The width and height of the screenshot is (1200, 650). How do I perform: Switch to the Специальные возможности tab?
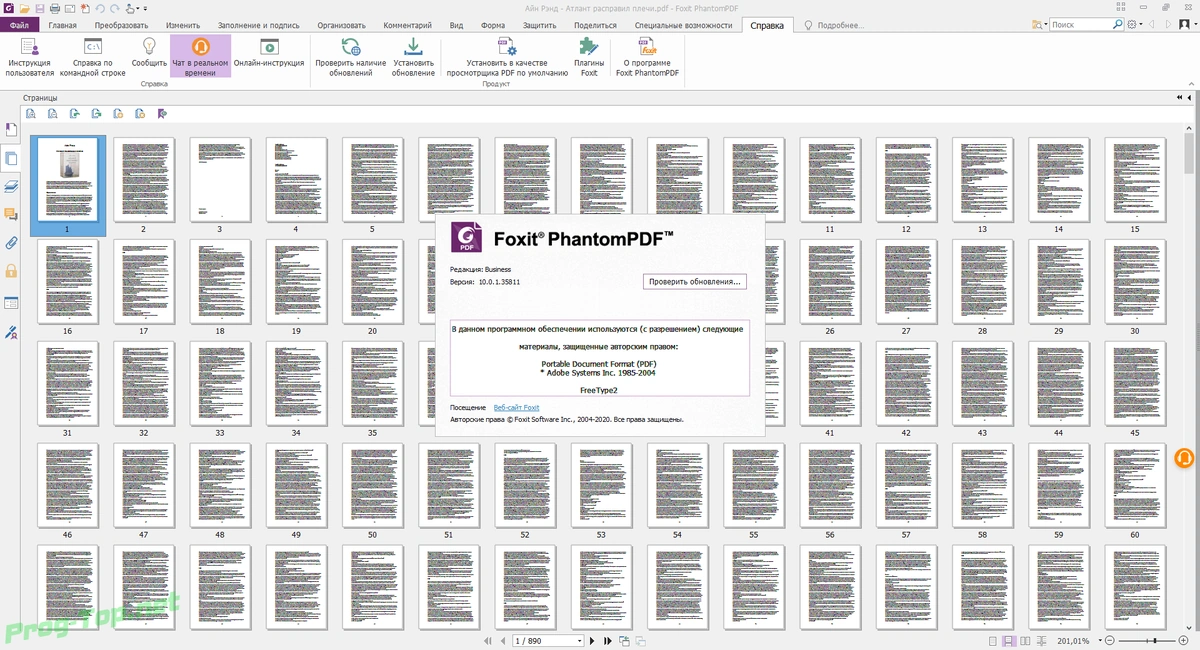682,25
